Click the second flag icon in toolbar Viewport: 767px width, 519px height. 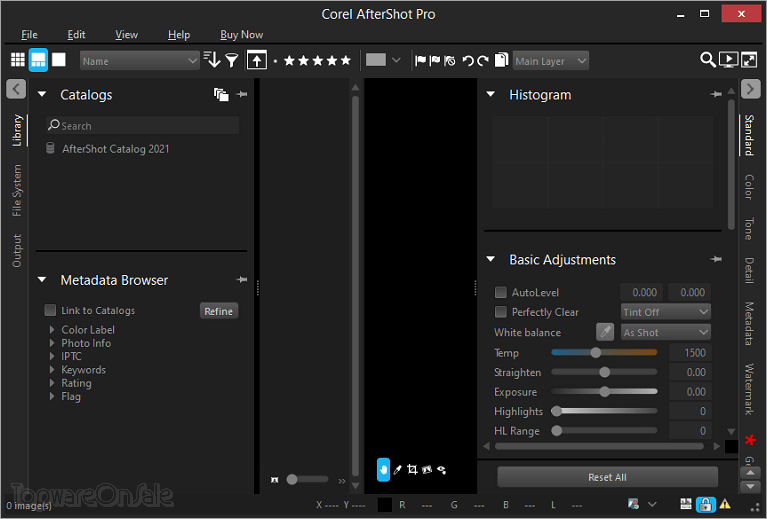pos(434,60)
